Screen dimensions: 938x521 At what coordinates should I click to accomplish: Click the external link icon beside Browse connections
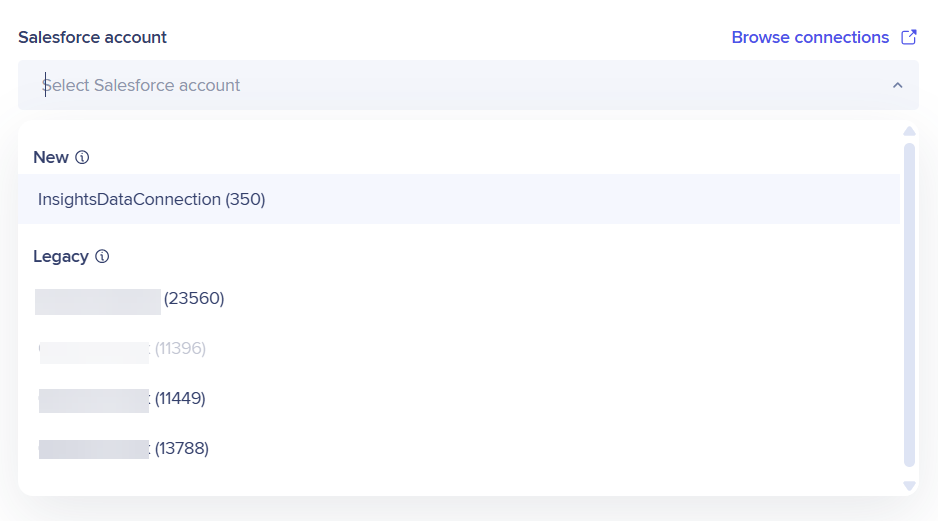point(909,37)
